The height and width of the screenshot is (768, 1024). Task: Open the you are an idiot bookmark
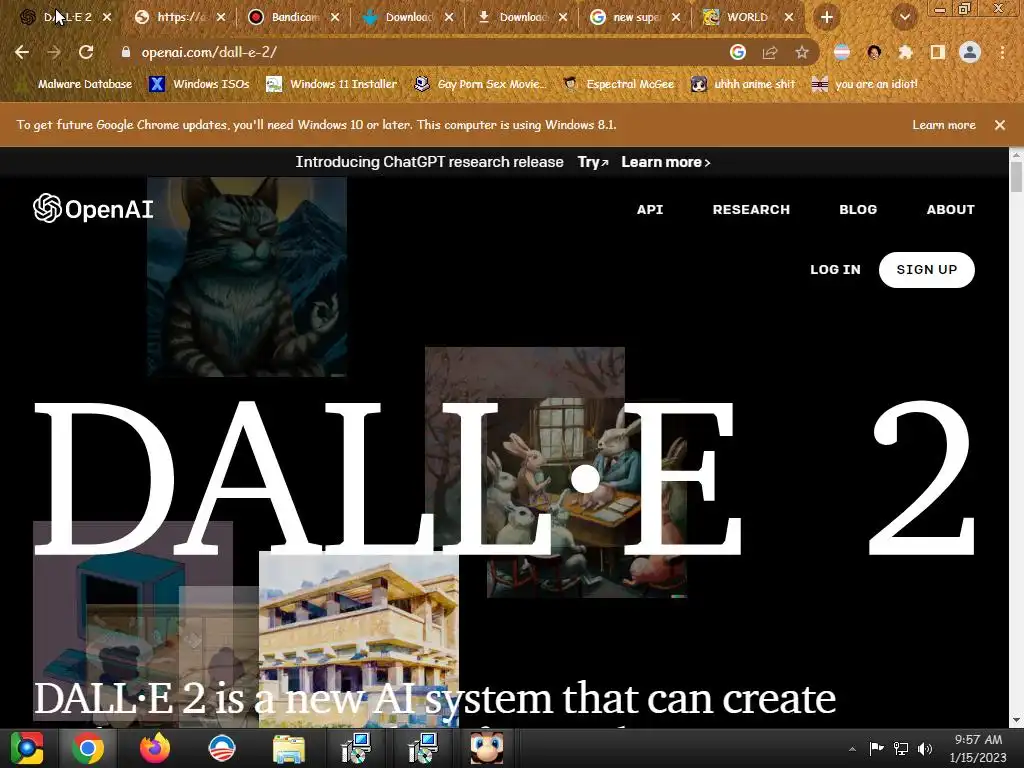coord(865,84)
